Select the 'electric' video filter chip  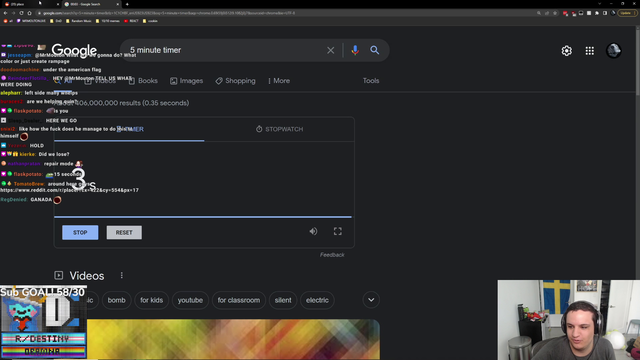point(317,300)
